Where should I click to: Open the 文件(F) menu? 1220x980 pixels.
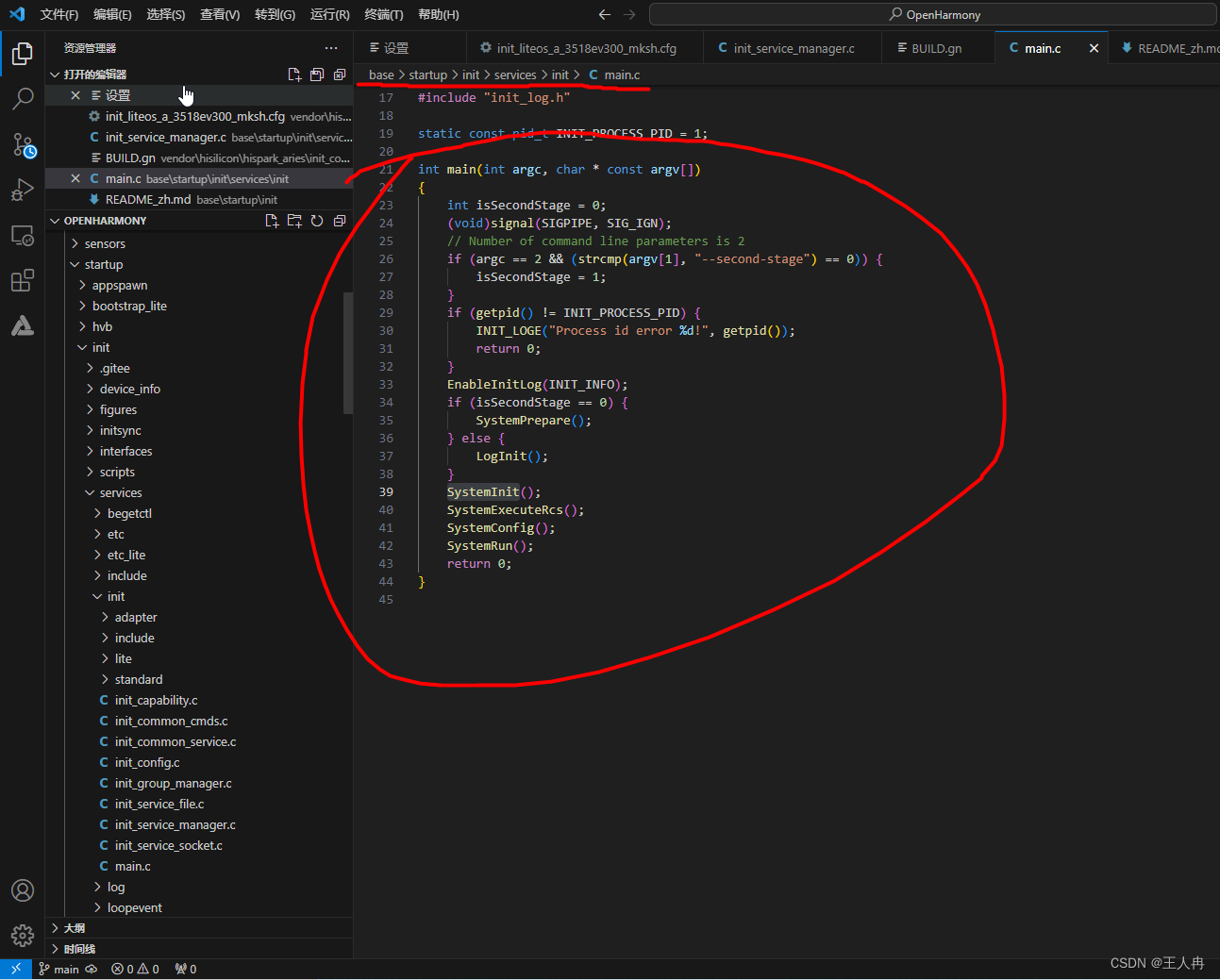(59, 14)
